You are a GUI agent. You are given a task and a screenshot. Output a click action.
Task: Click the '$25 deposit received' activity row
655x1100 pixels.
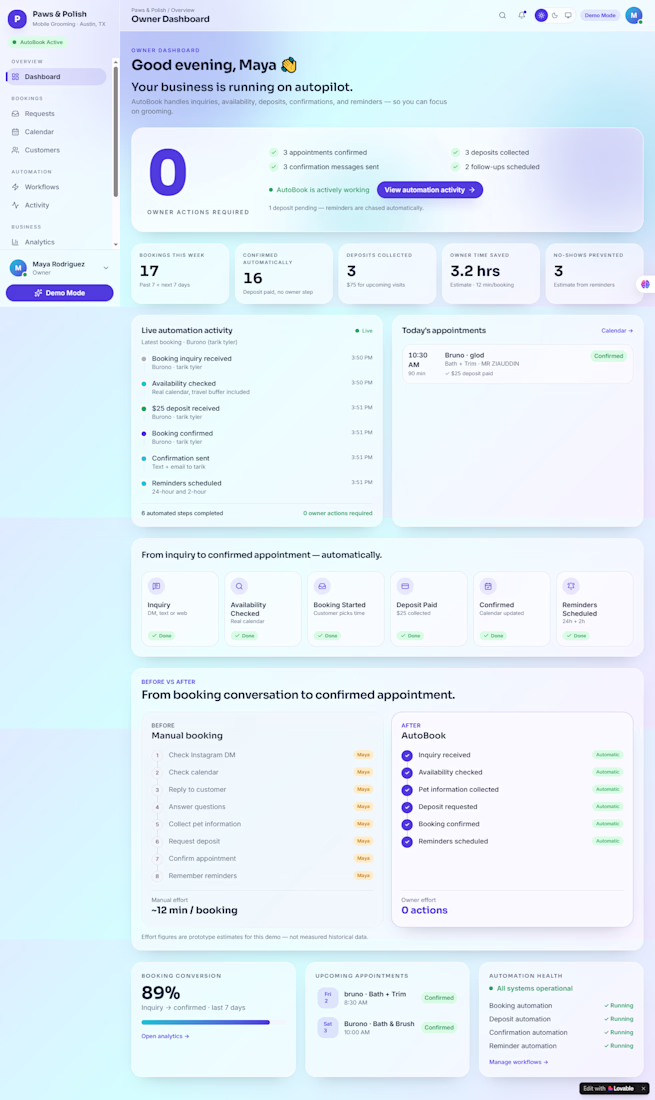point(257,412)
